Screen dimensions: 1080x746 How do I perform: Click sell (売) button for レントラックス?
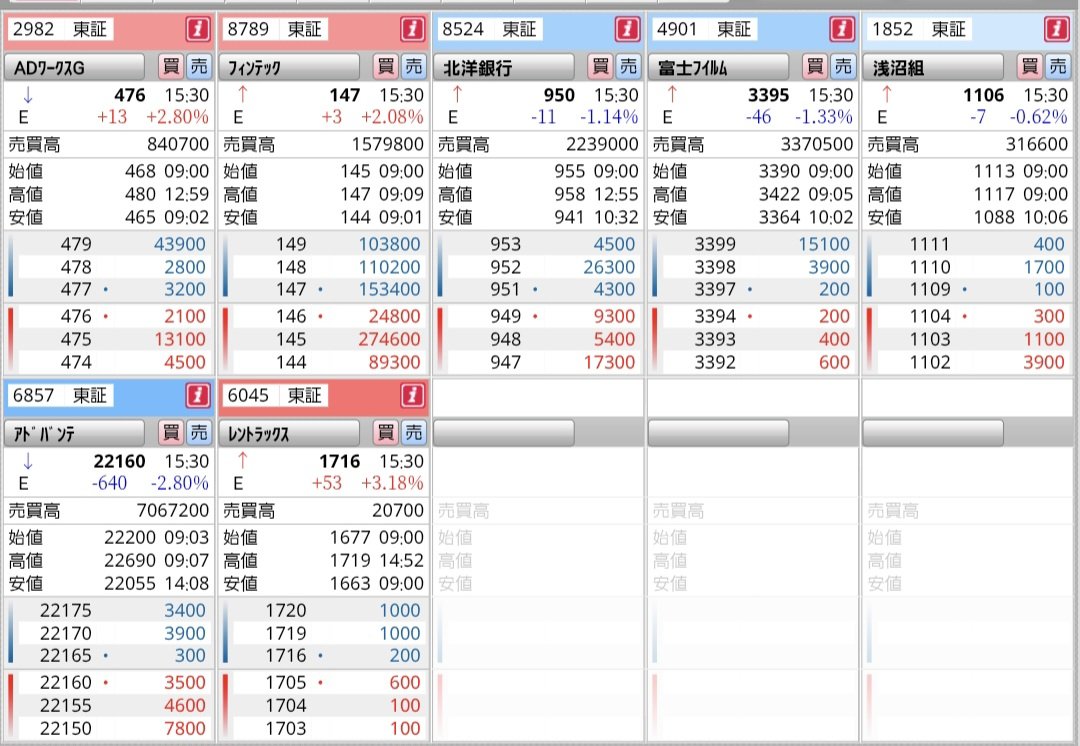click(x=414, y=433)
